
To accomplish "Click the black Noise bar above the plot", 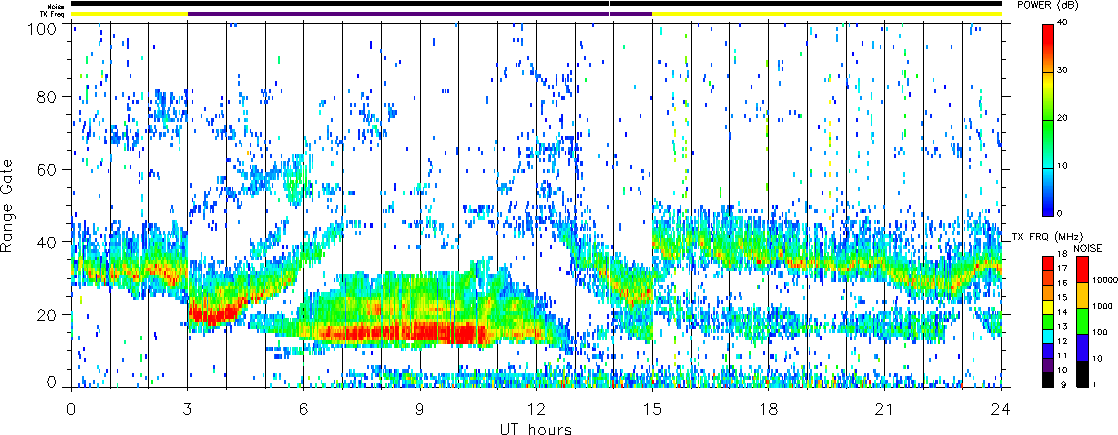I will coord(536,4).
